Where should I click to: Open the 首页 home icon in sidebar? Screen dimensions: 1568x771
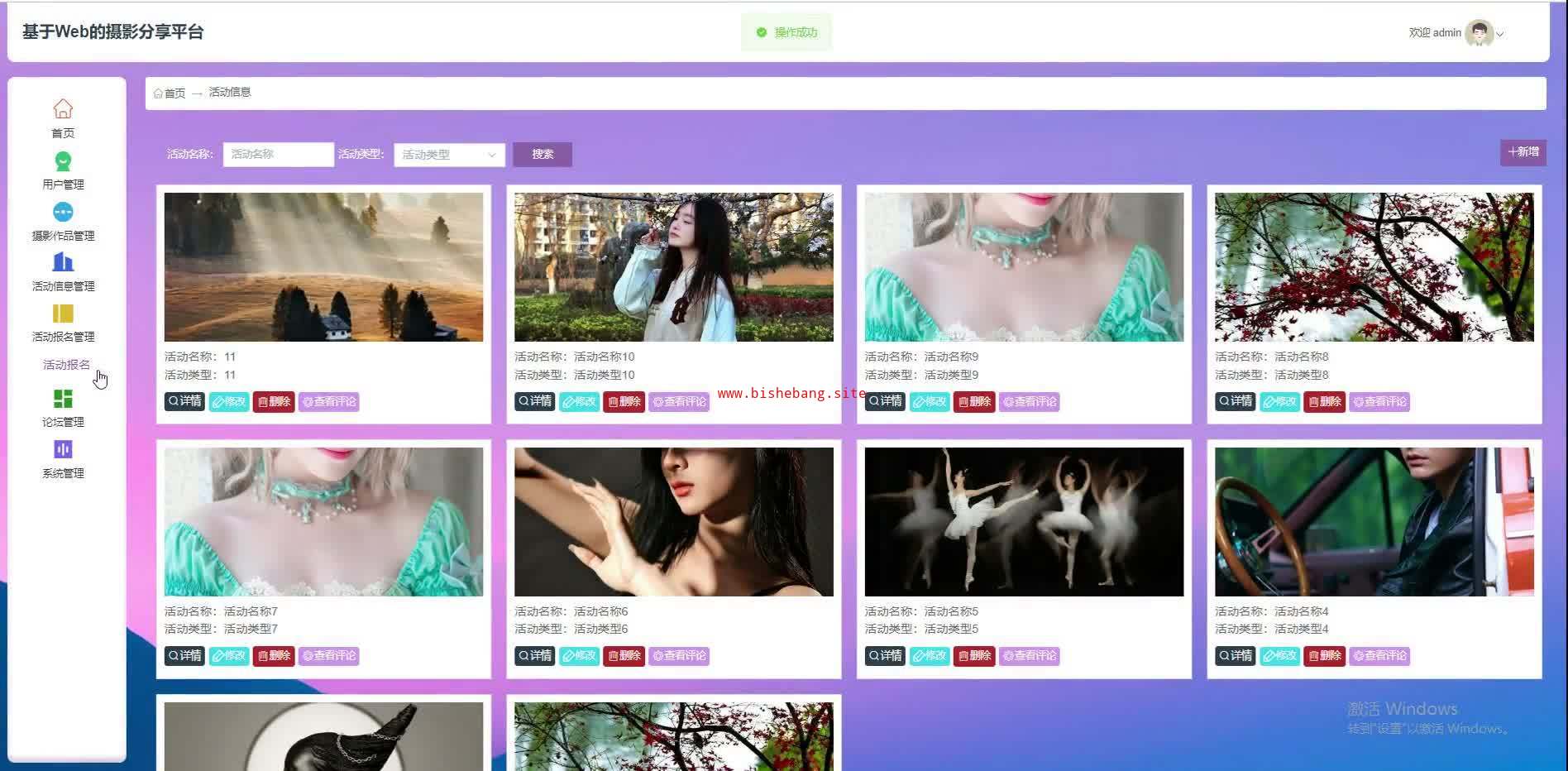point(63,109)
